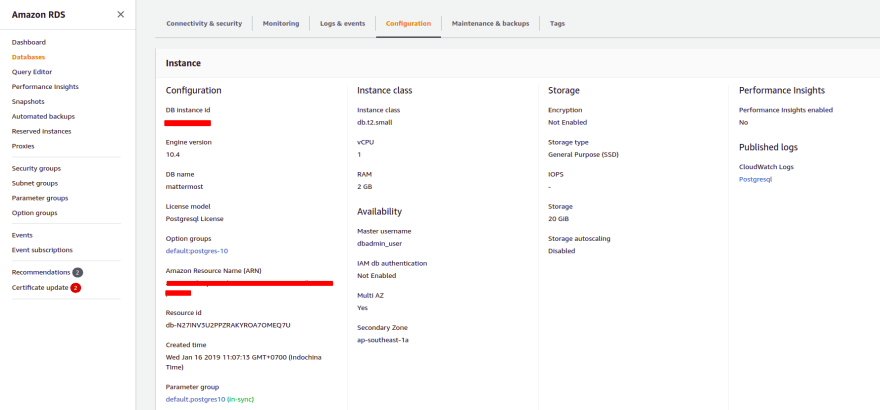880x410 pixels.
Task: Select the Created time value text
Action: [x=244, y=362]
